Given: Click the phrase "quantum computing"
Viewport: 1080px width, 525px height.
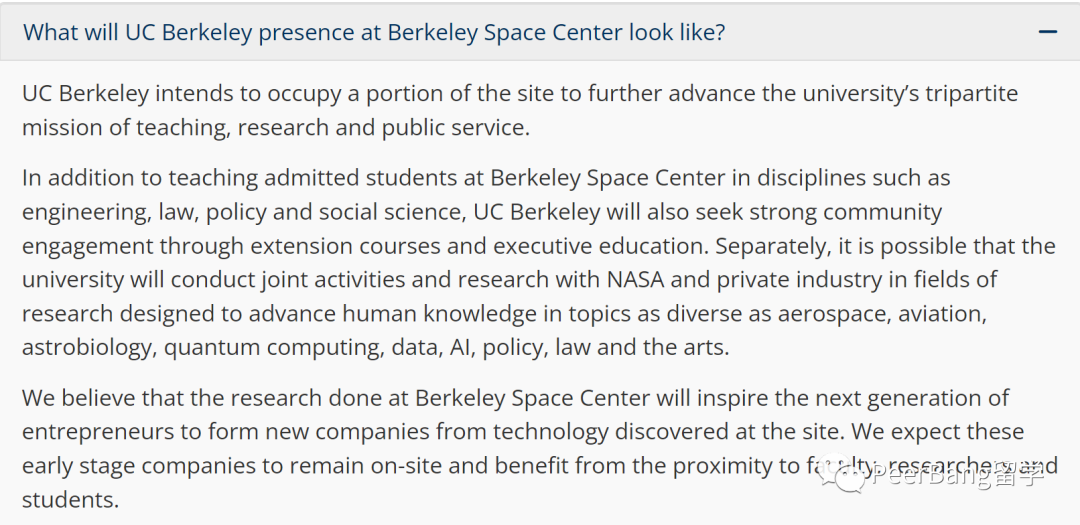Looking at the screenshot, I should [273, 349].
